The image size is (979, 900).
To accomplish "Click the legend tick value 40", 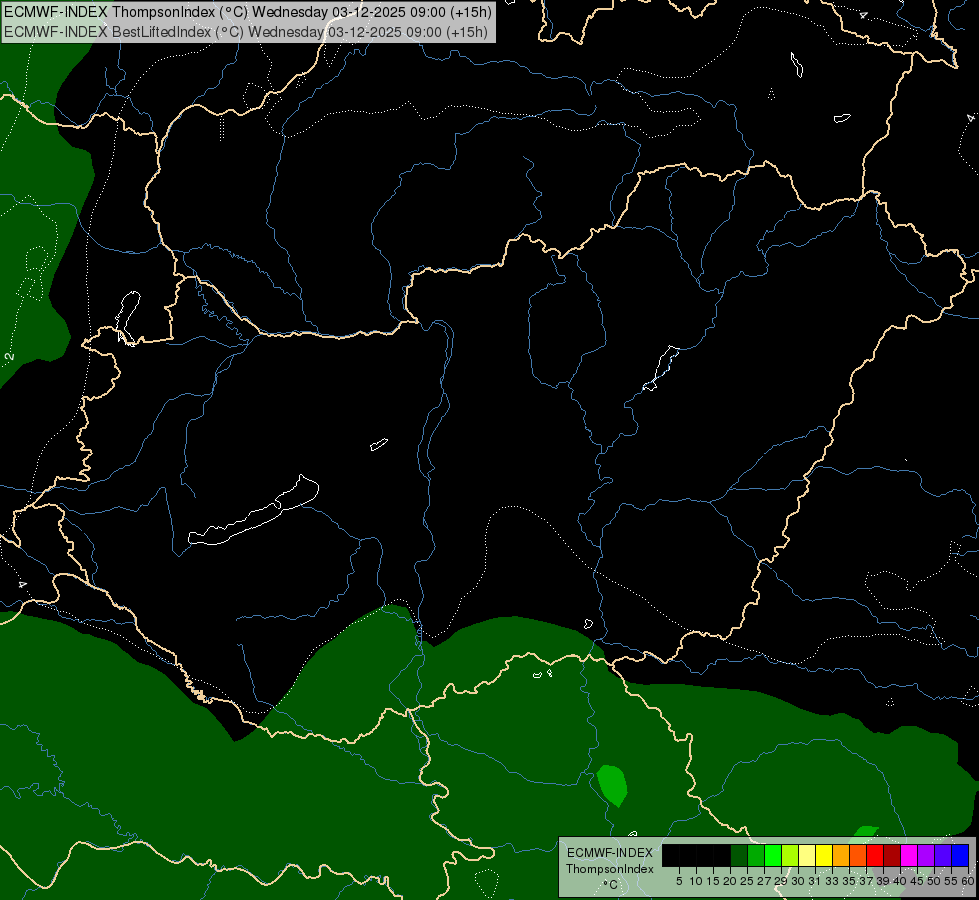I will (x=900, y=881).
